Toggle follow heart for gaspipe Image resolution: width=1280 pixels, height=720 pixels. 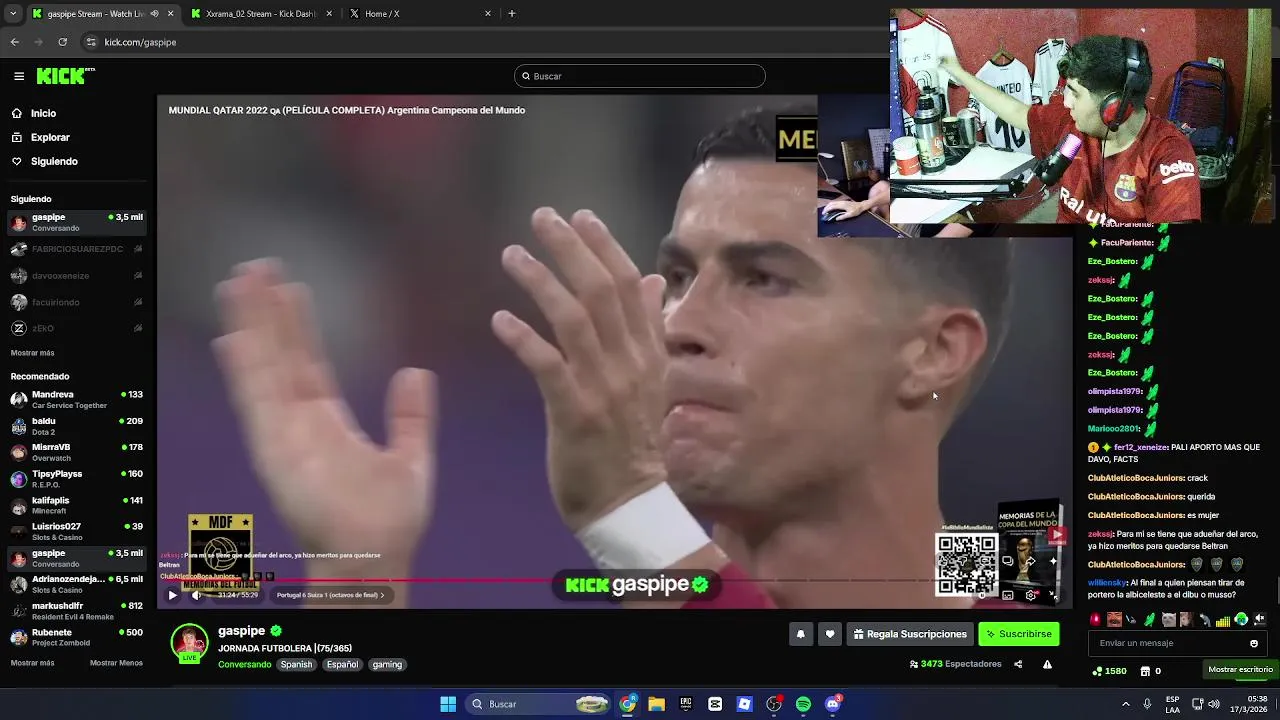[829, 634]
